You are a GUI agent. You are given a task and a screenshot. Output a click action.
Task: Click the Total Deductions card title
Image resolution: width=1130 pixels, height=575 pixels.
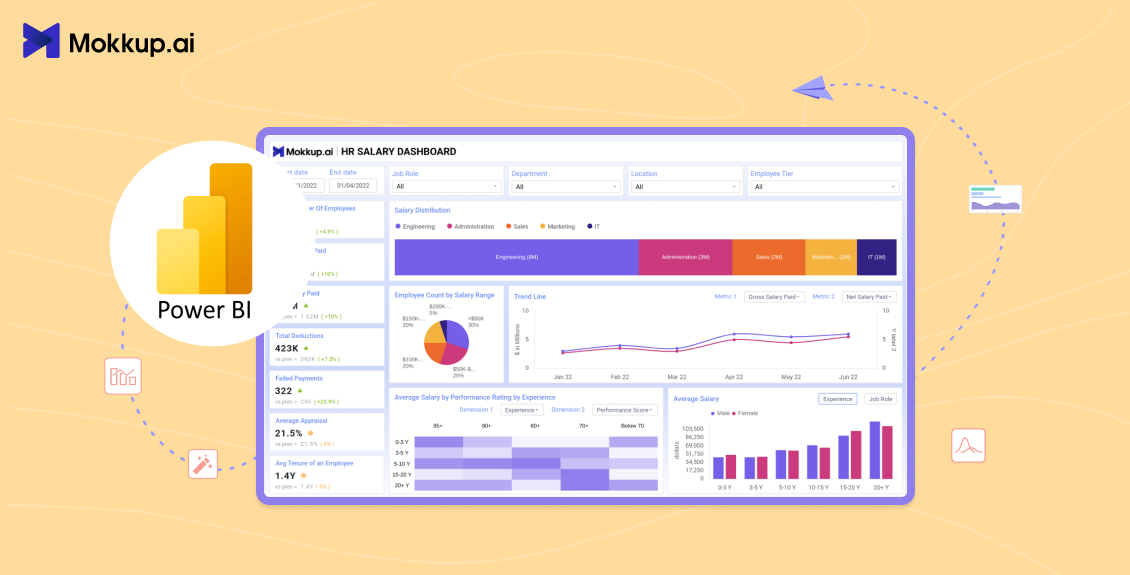click(299, 336)
